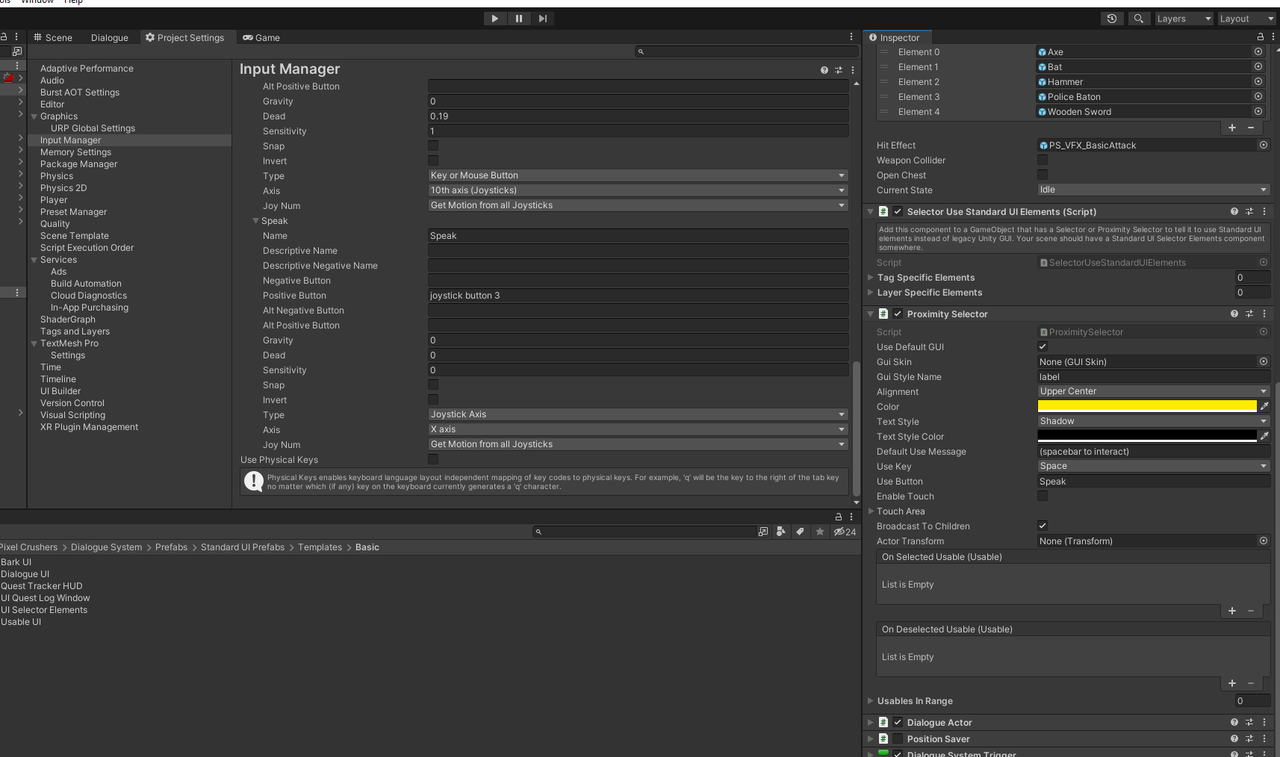This screenshot has width=1280, height=757.
Task: Open Input Manager help icon
Action: click(x=824, y=70)
